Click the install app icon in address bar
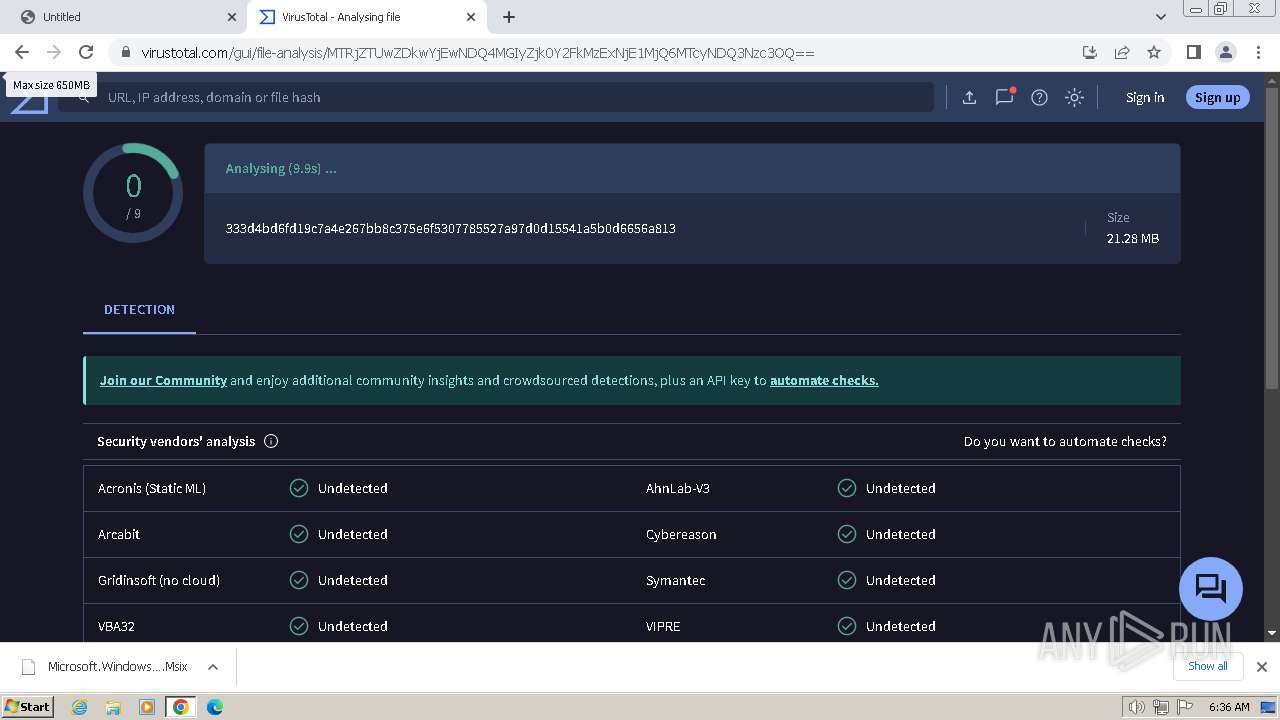 pos(1090,52)
